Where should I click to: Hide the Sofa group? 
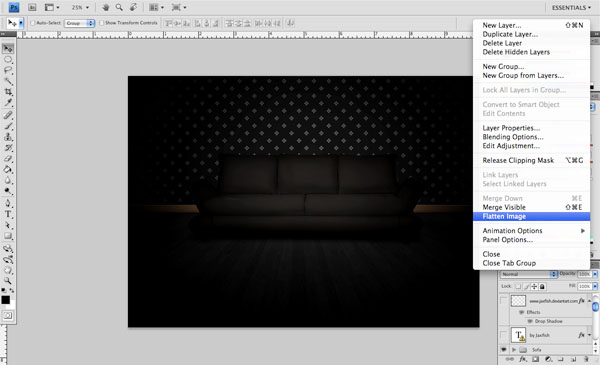tap(504, 349)
